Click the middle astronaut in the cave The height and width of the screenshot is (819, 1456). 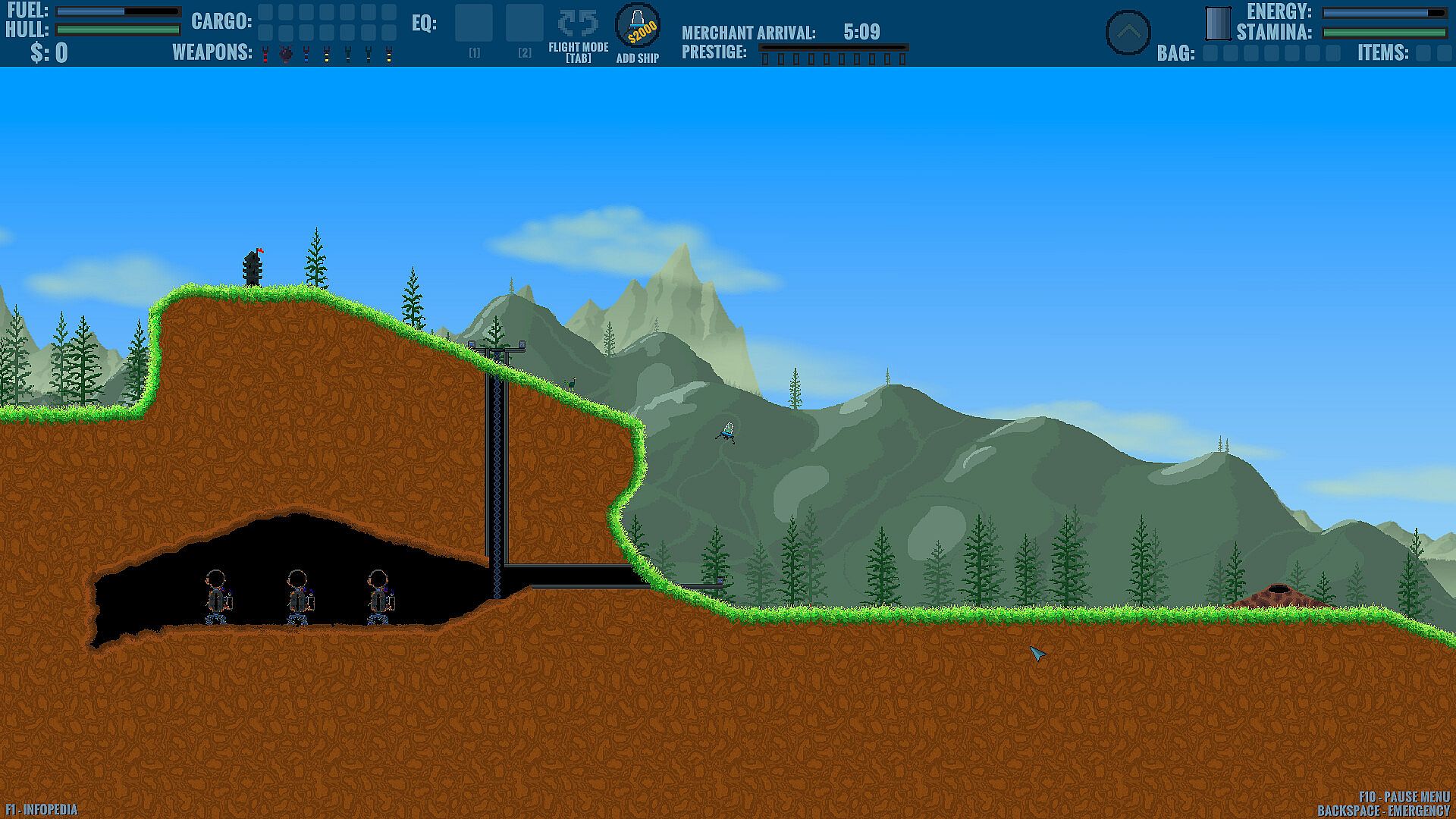pyautogui.click(x=298, y=598)
